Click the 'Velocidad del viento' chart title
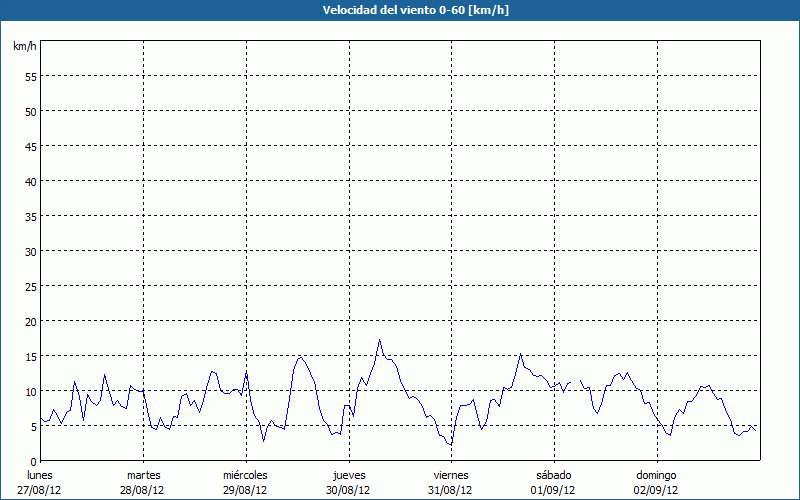Screen dimensions: 800x500 click(x=400, y=10)
